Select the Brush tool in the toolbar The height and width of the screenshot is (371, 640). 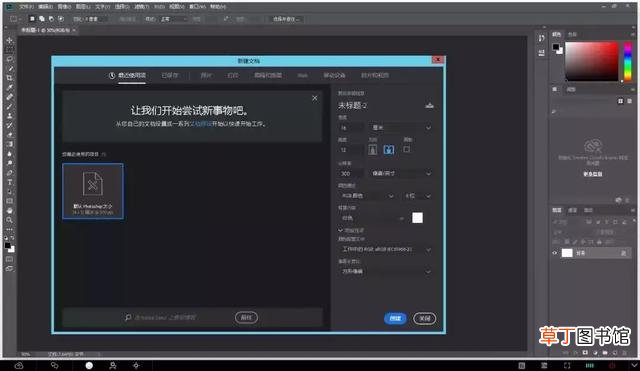point(9,107)
